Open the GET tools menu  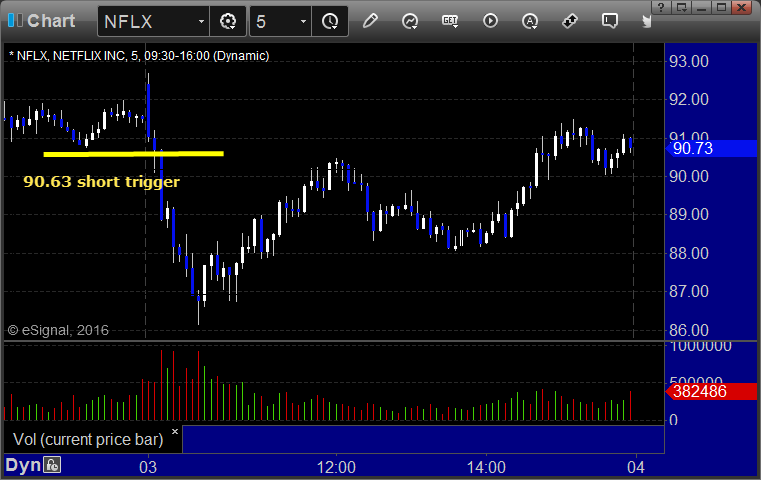click(450, 21)
